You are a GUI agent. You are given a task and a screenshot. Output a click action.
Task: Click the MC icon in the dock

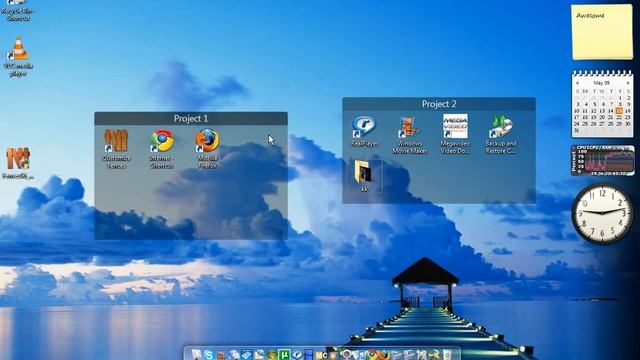coord(322,355)
